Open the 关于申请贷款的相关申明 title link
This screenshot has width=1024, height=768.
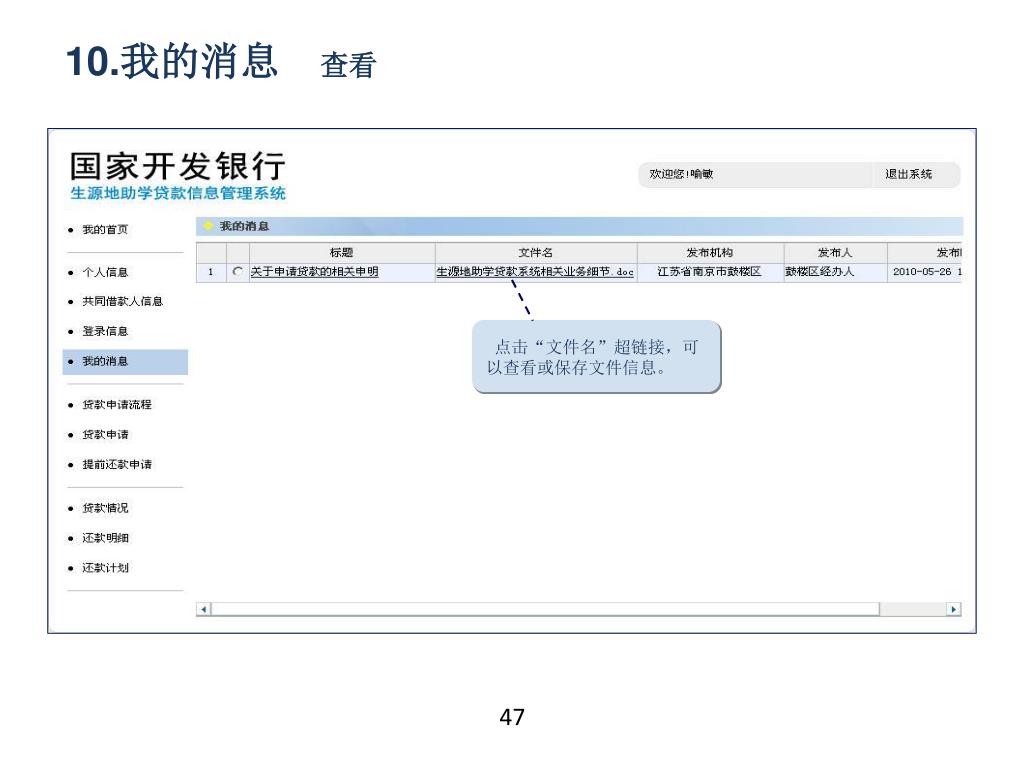314,272
